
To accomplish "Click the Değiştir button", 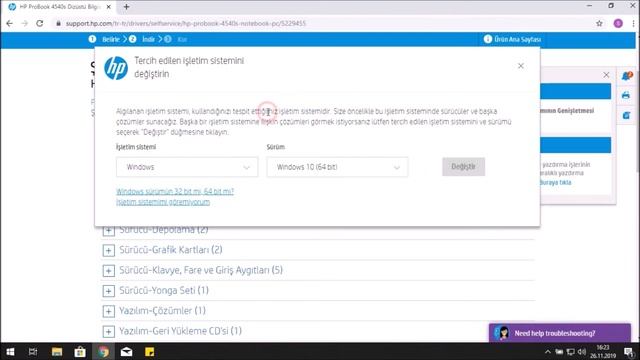I will (x=463, y=167).
